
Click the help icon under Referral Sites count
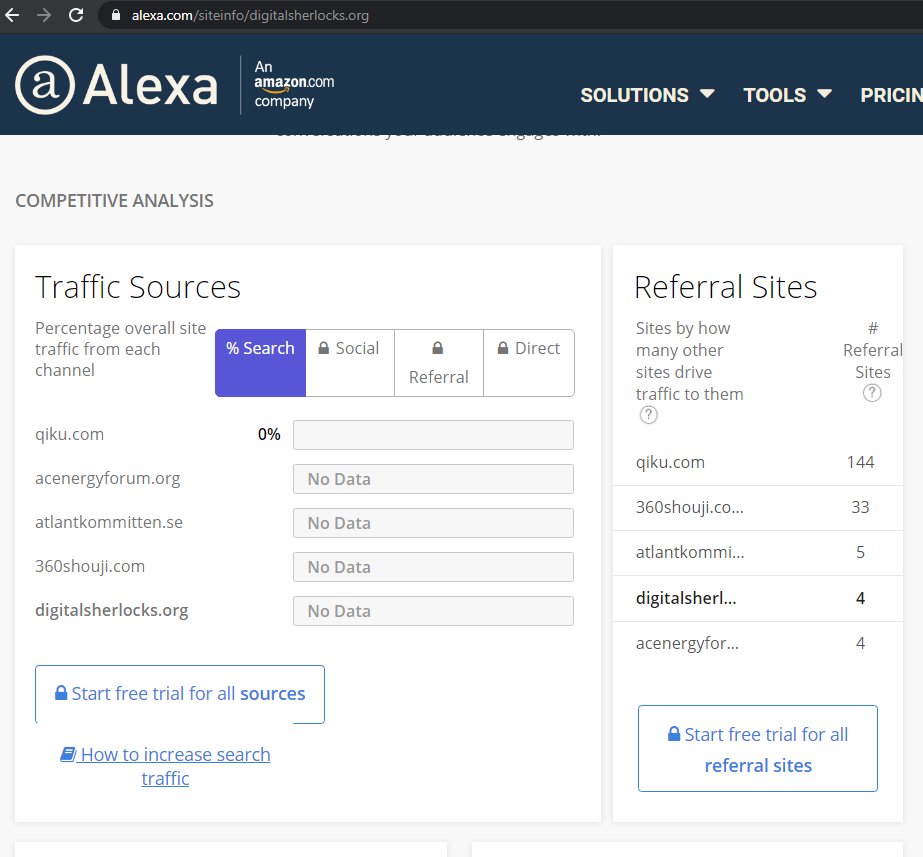pos(872,393)
